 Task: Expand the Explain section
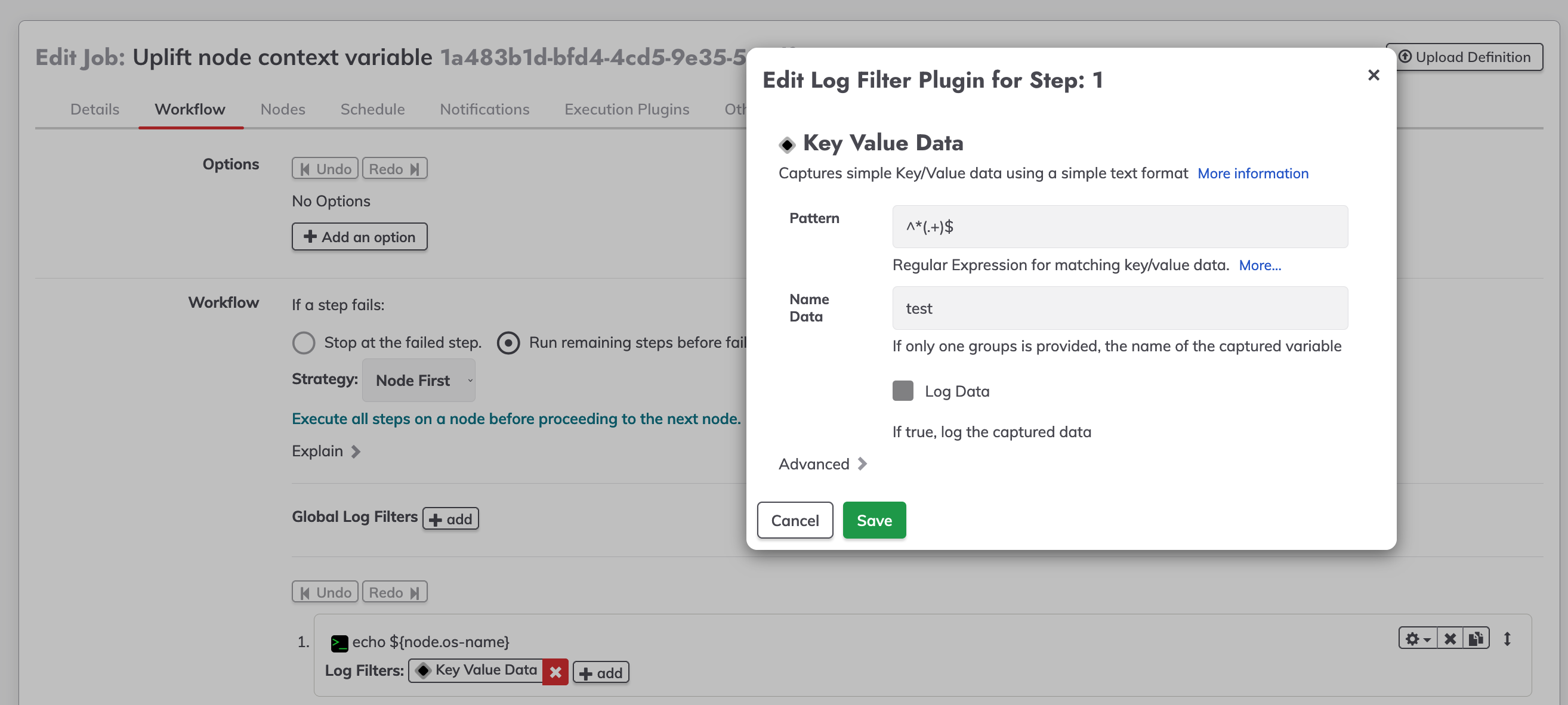(x=326, y=451)
